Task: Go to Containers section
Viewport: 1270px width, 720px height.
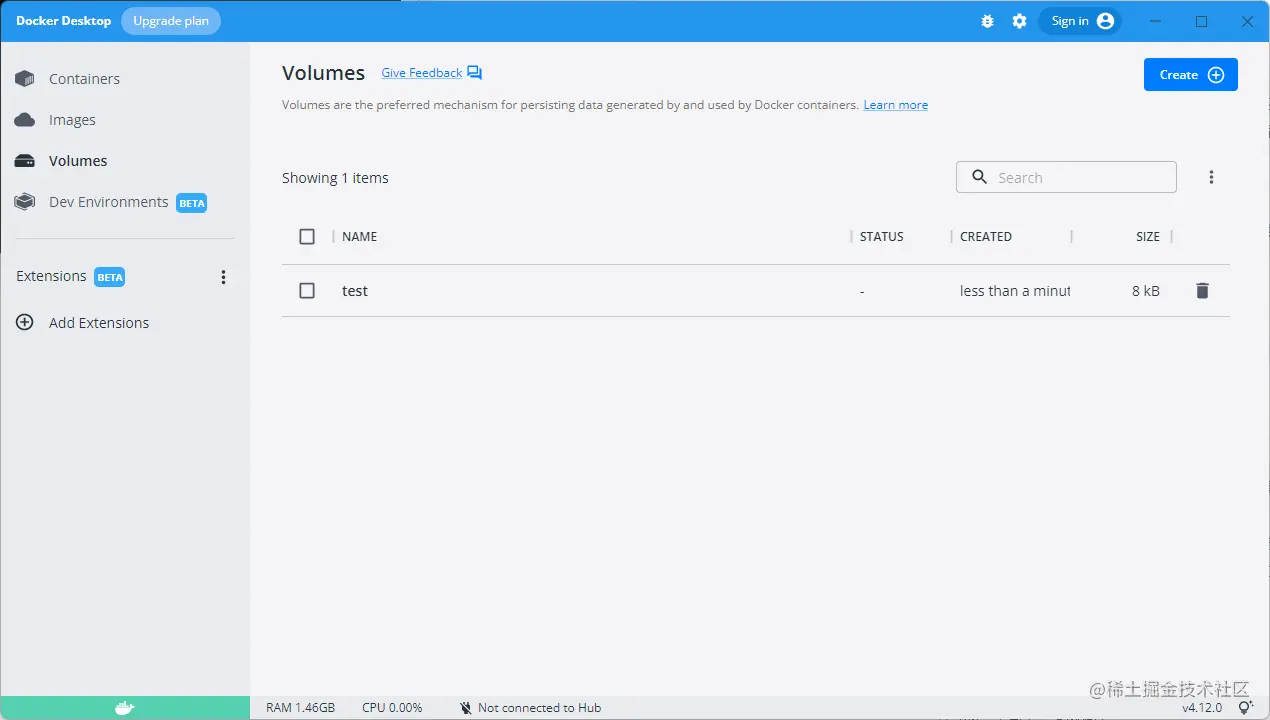Action: 125,79
